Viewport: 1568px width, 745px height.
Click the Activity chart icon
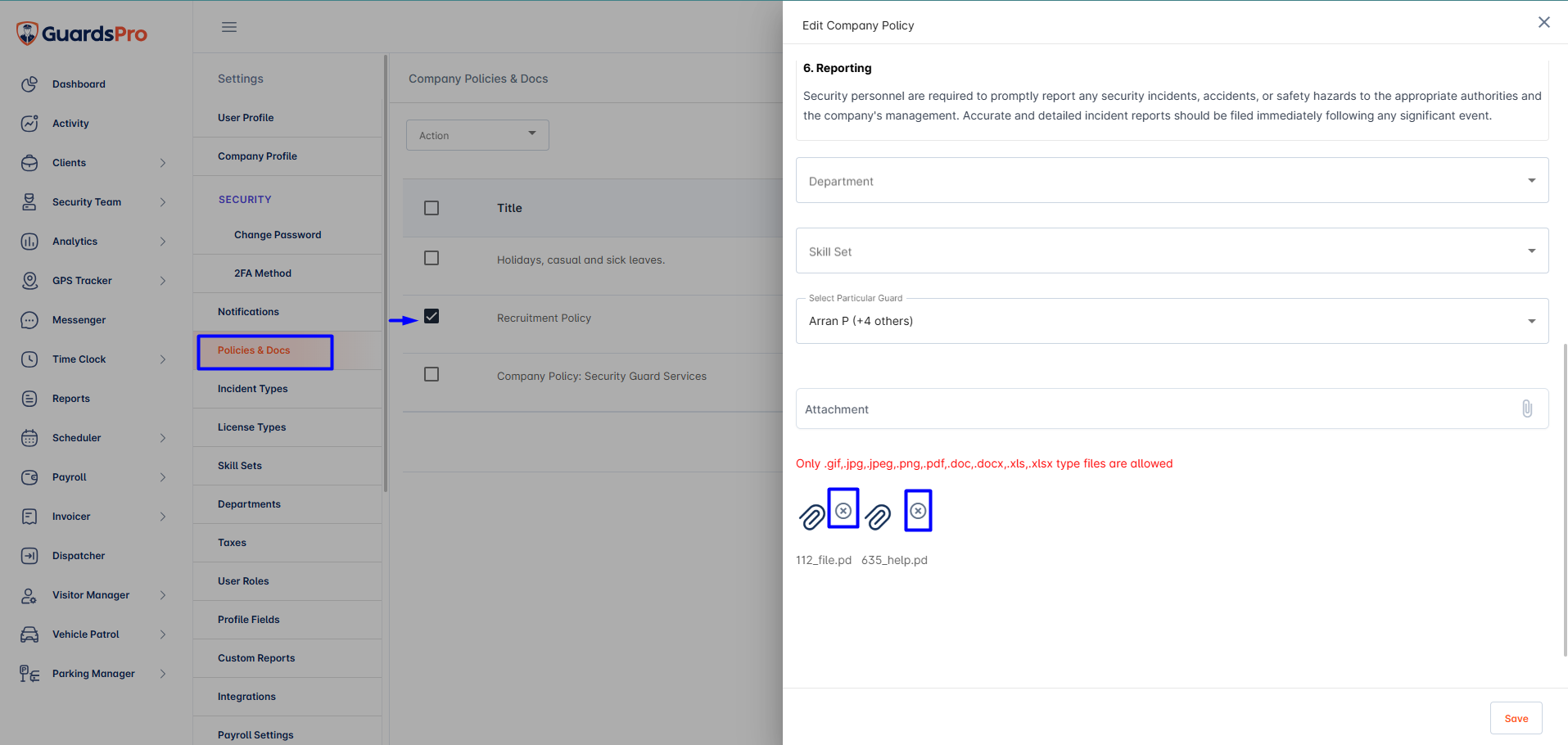coord(29,124)
